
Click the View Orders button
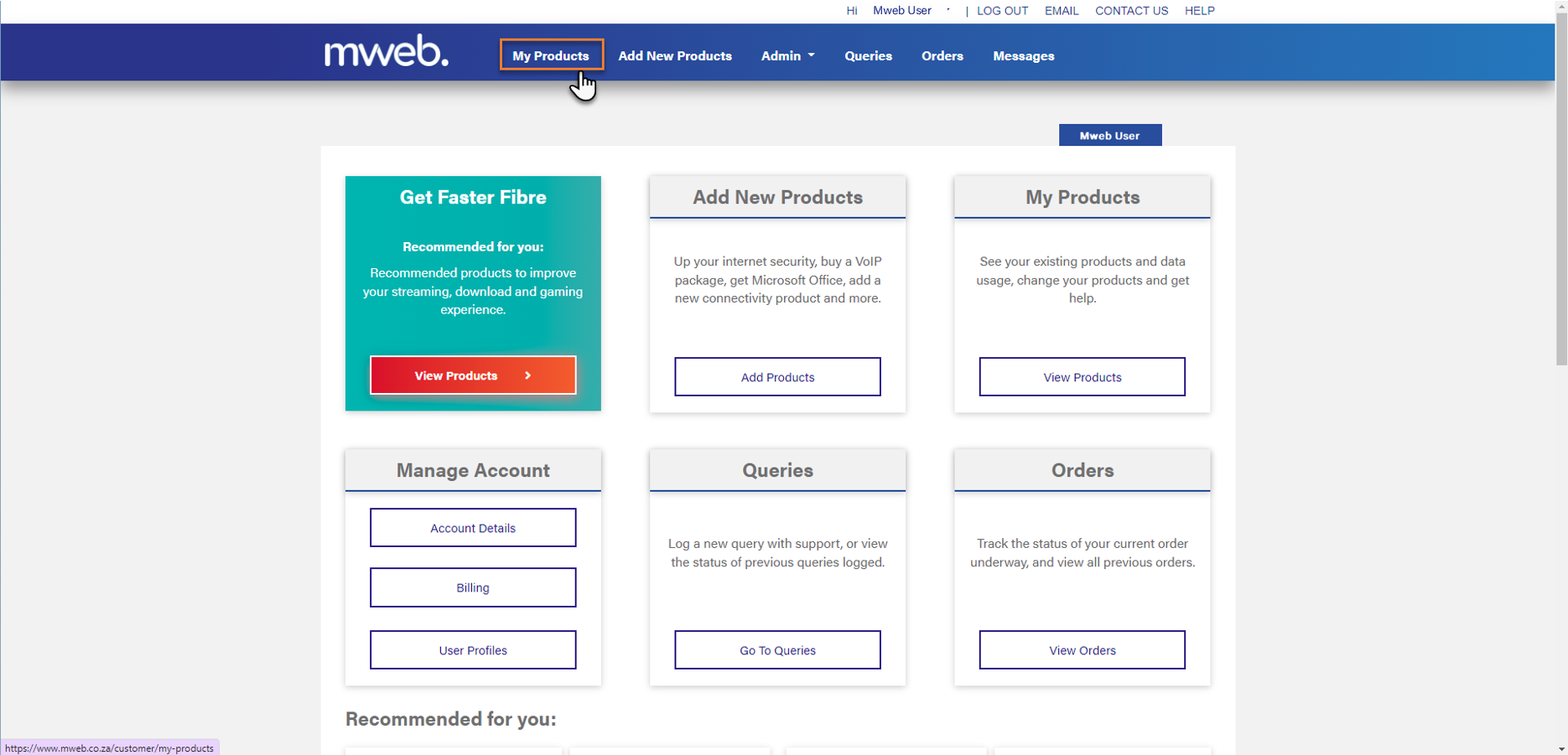(x=1082, y=650)
